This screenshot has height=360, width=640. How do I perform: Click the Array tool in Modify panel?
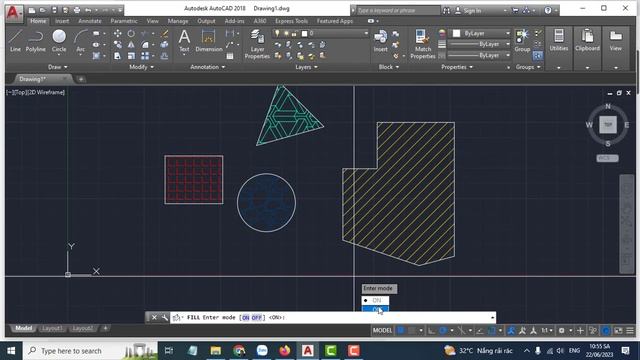[x=145, y=56]
